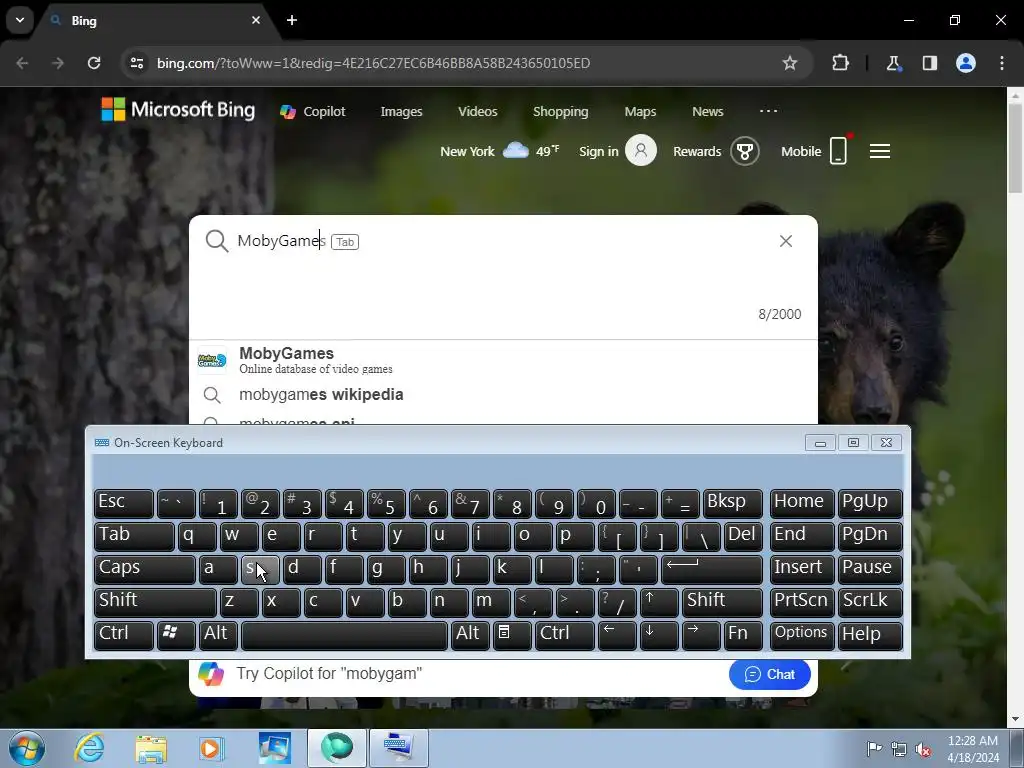The width and height of the screenshot is (1024, 768).
Task: Expand more Bing navigation options ellipsis
Action: coord(769,111)
